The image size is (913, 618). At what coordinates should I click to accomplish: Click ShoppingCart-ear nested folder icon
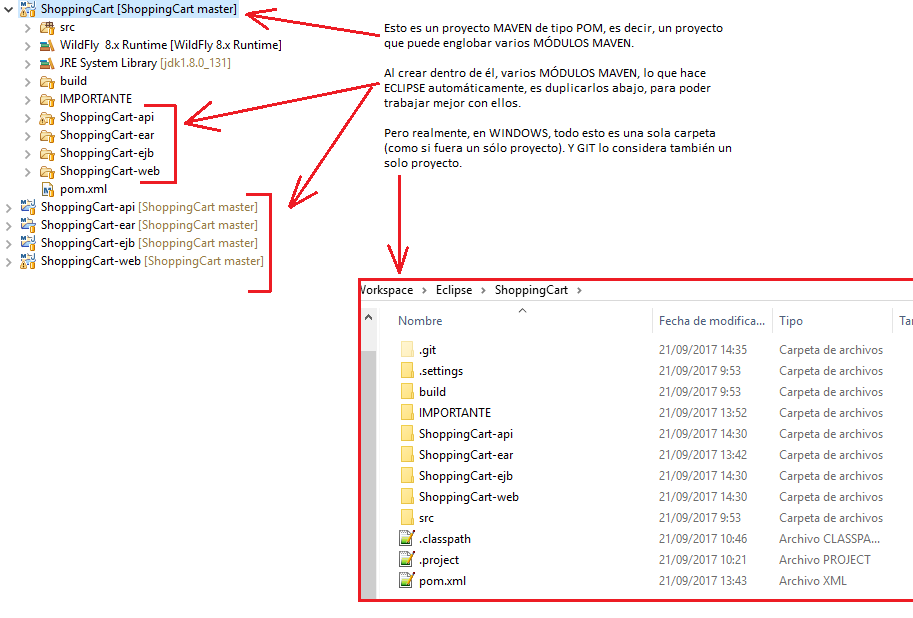[47, 136]
